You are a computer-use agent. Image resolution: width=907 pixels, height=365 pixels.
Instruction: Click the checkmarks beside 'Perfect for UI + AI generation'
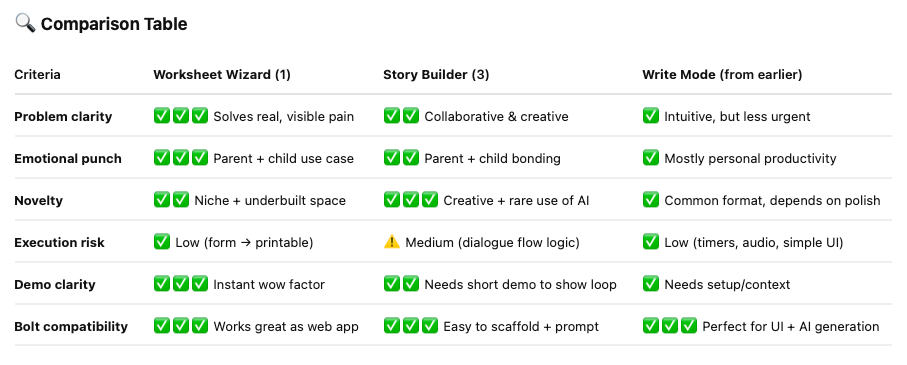pos(670,326)
